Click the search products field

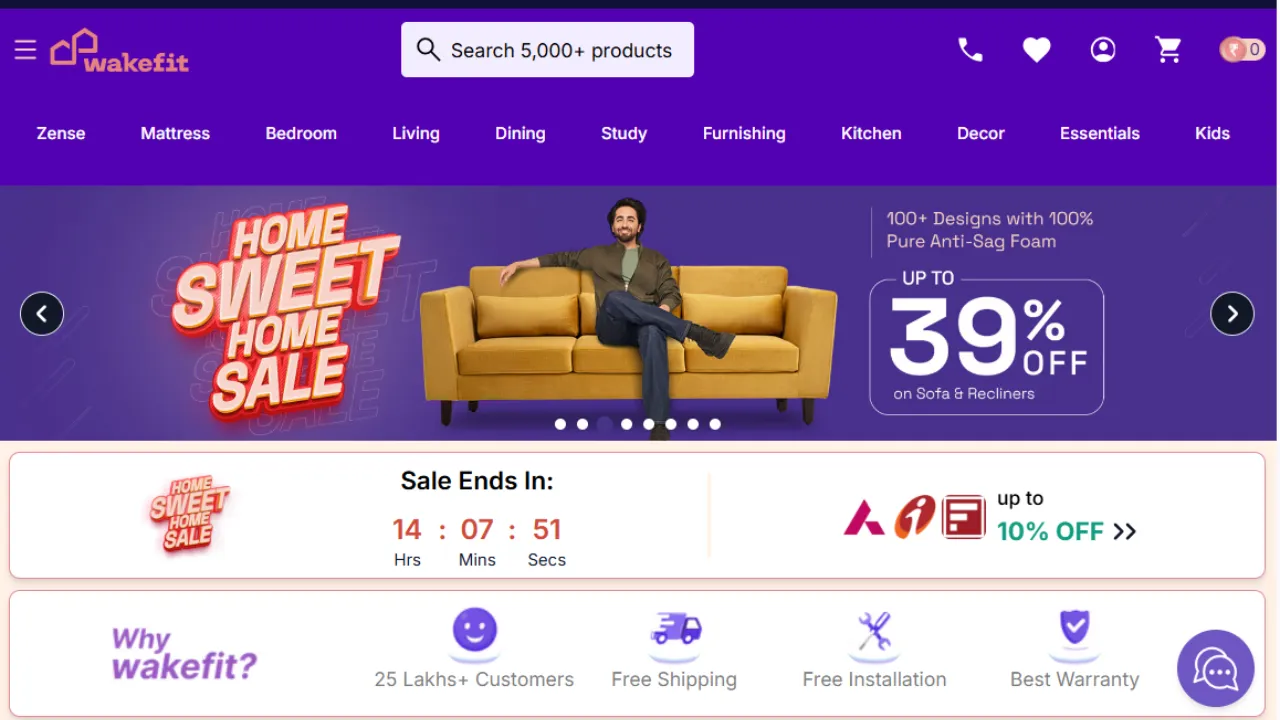point(547,50)
